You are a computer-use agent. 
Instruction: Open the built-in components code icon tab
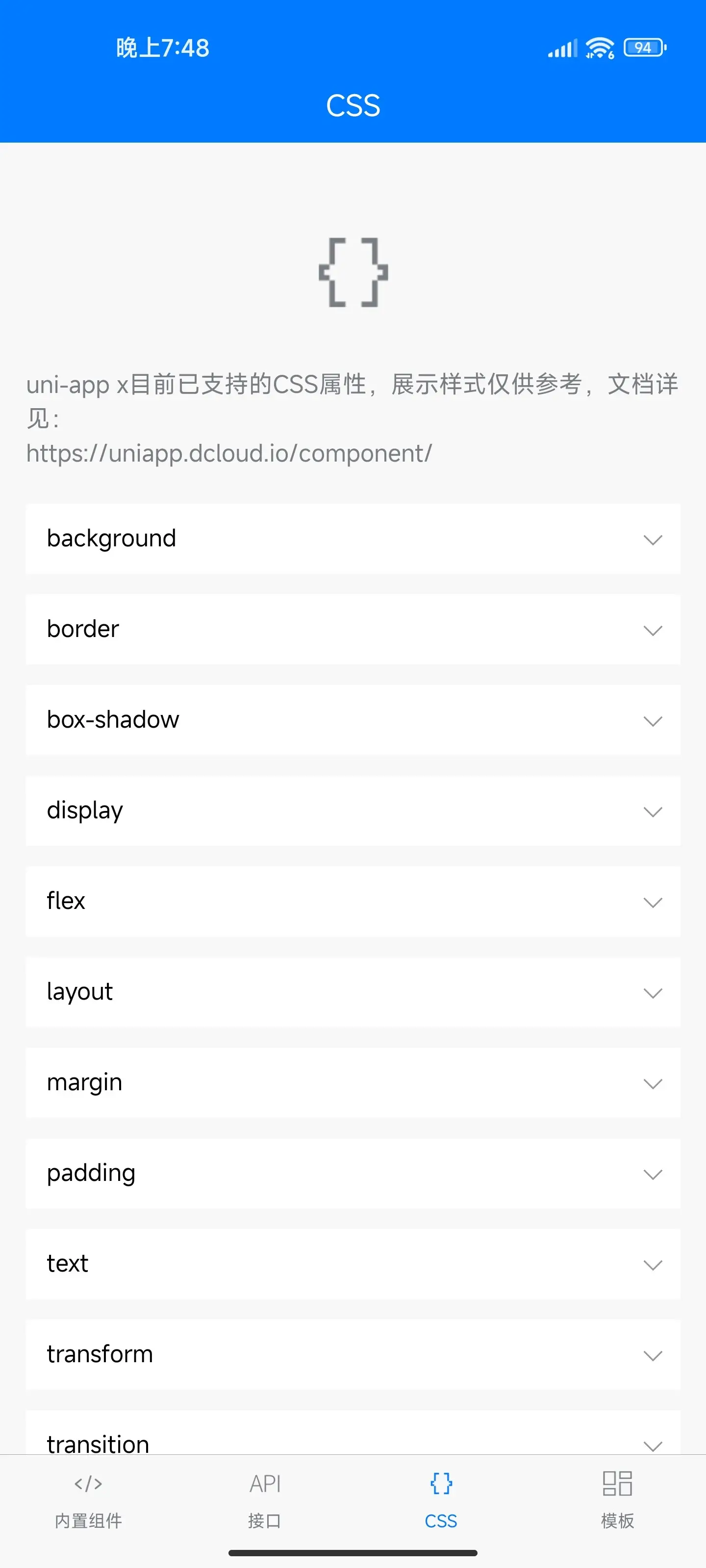tap(88, 1483)
